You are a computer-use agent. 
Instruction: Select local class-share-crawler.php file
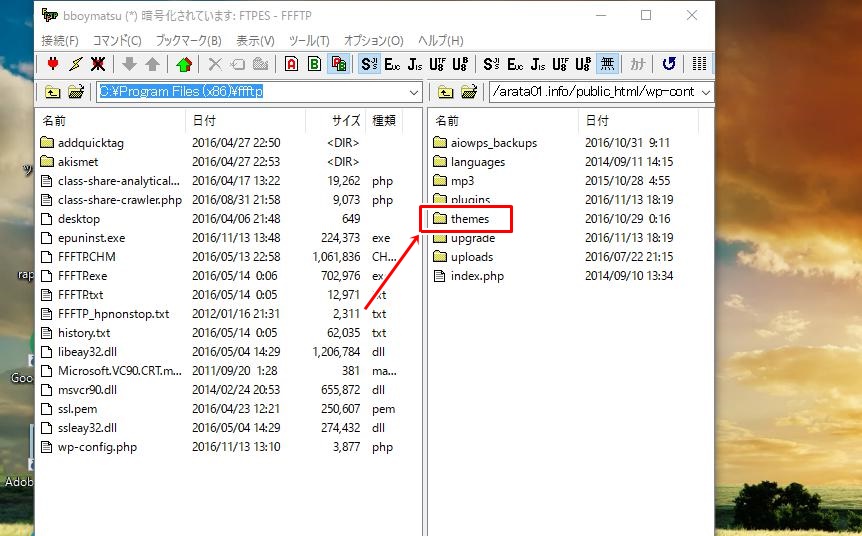(112, 200)
